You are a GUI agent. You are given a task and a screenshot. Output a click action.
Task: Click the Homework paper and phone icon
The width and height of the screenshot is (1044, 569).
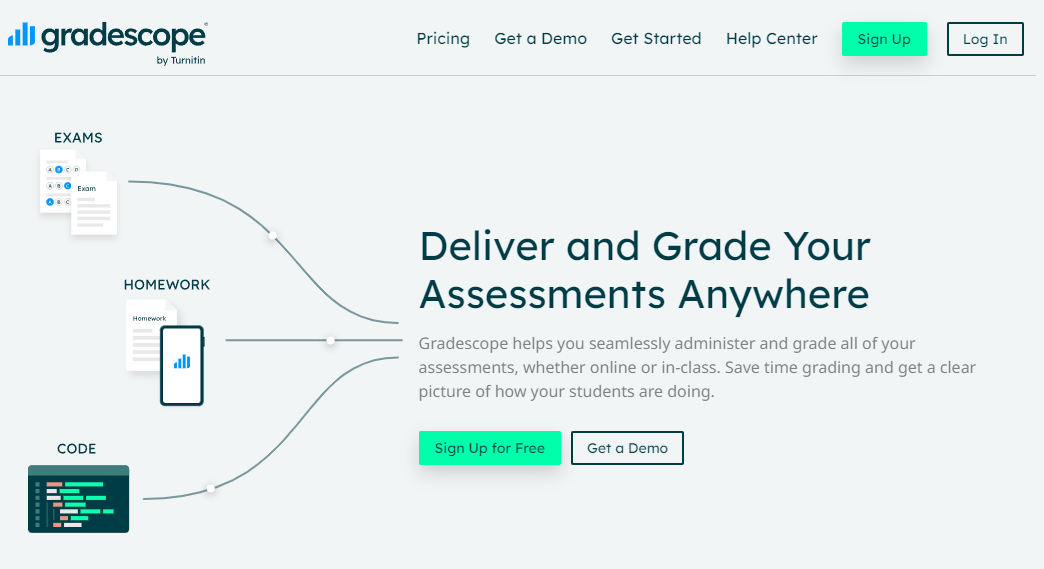[x=165, y=352]
